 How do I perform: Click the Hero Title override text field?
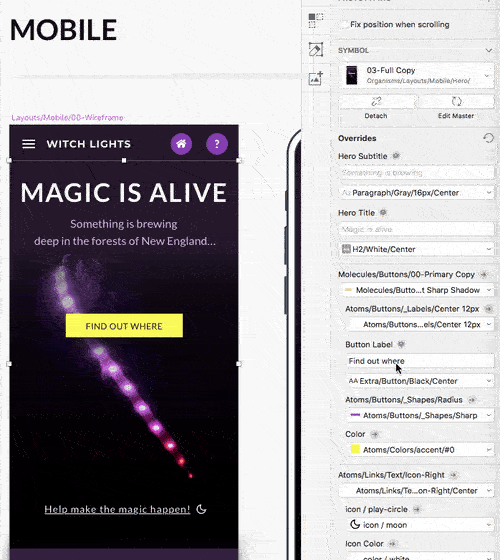(x=416, y=229)
